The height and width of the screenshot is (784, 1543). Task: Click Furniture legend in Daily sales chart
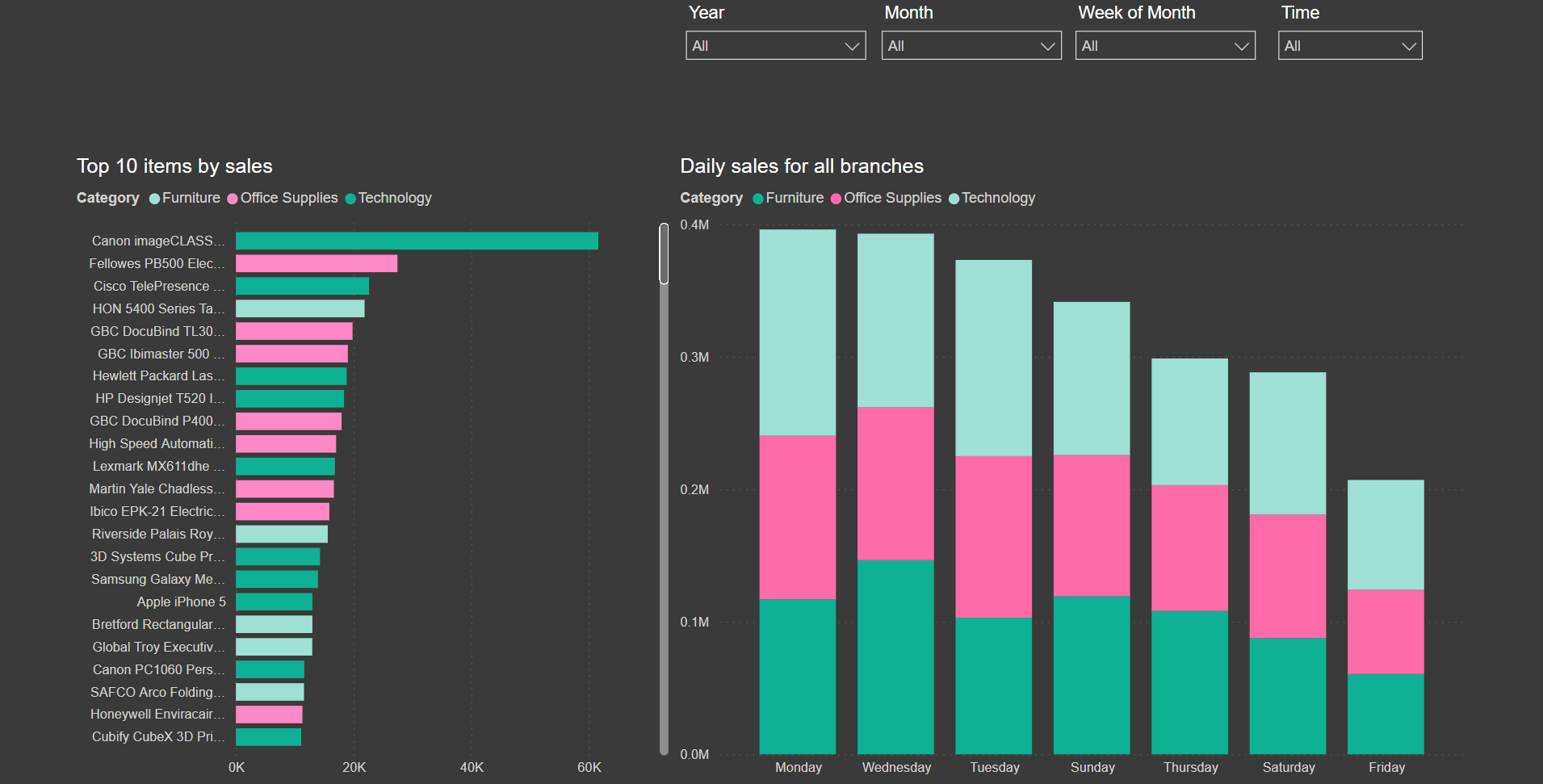(x=788, y=199)
